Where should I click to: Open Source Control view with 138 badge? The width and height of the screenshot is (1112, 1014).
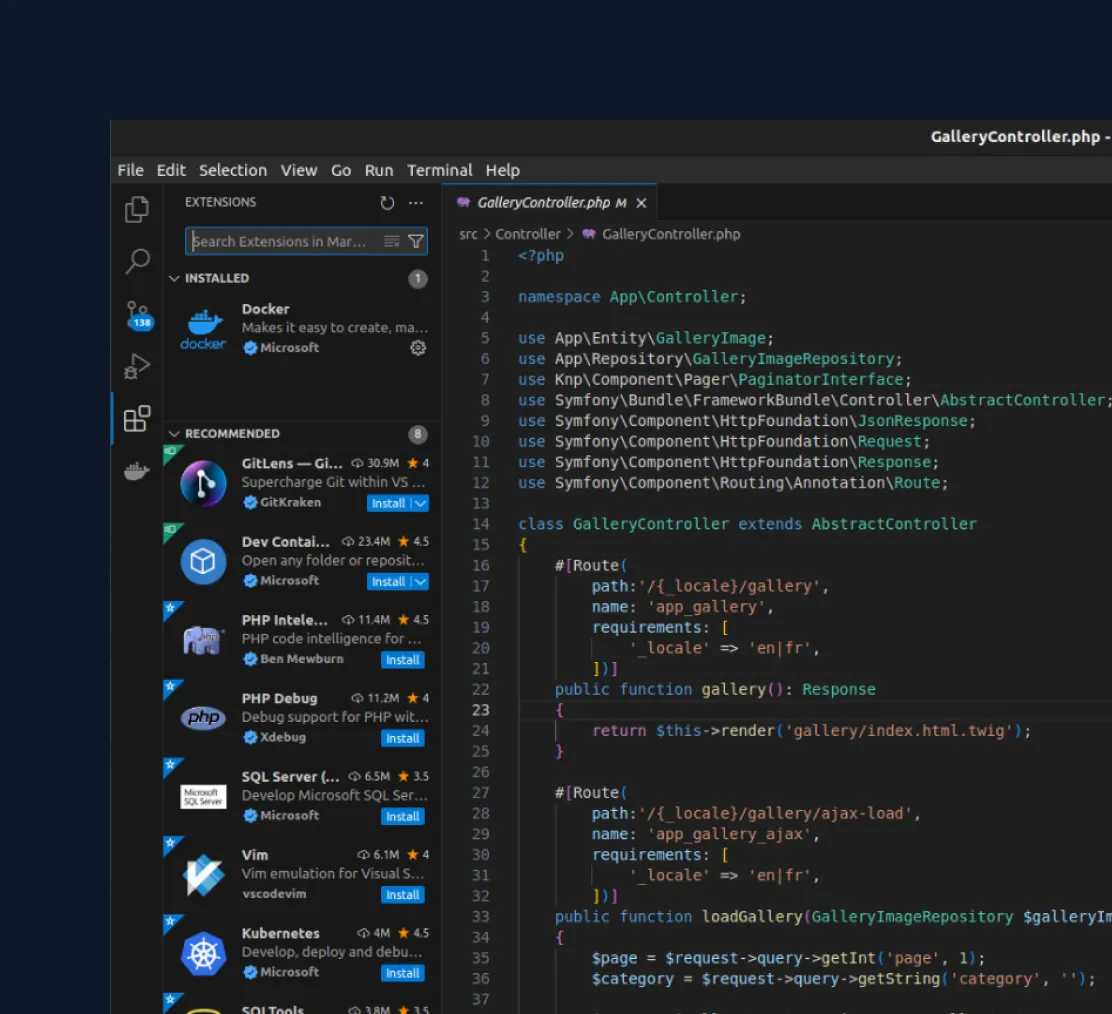click(x=137, y=315)
